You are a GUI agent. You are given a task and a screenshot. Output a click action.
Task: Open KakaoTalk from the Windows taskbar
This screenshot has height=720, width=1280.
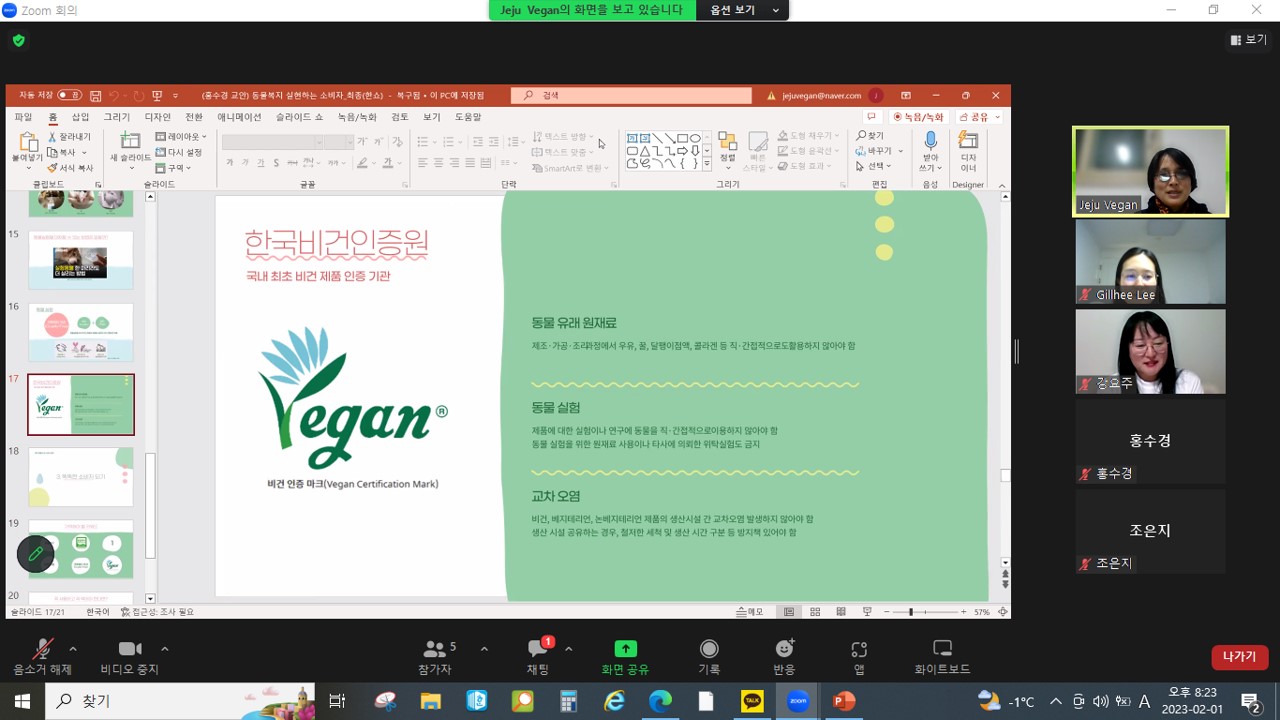tap(752, 701)
